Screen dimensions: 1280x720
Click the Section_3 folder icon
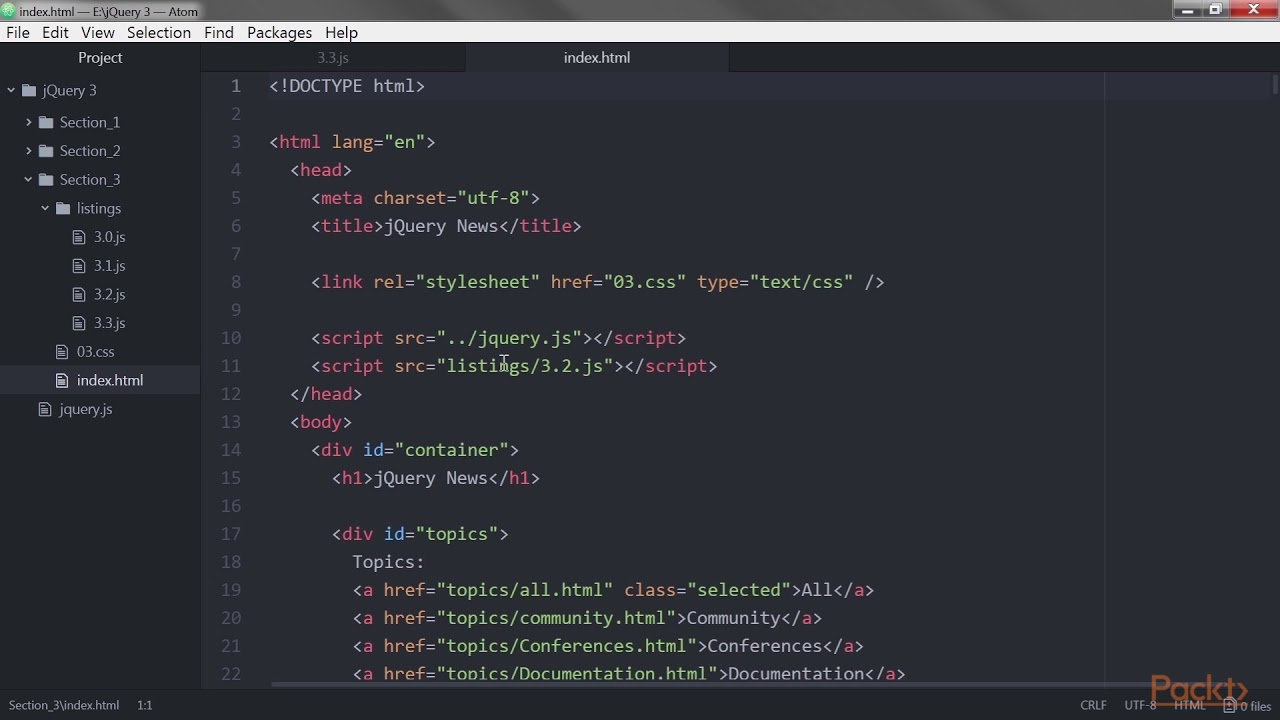click(x=46, y=180)
